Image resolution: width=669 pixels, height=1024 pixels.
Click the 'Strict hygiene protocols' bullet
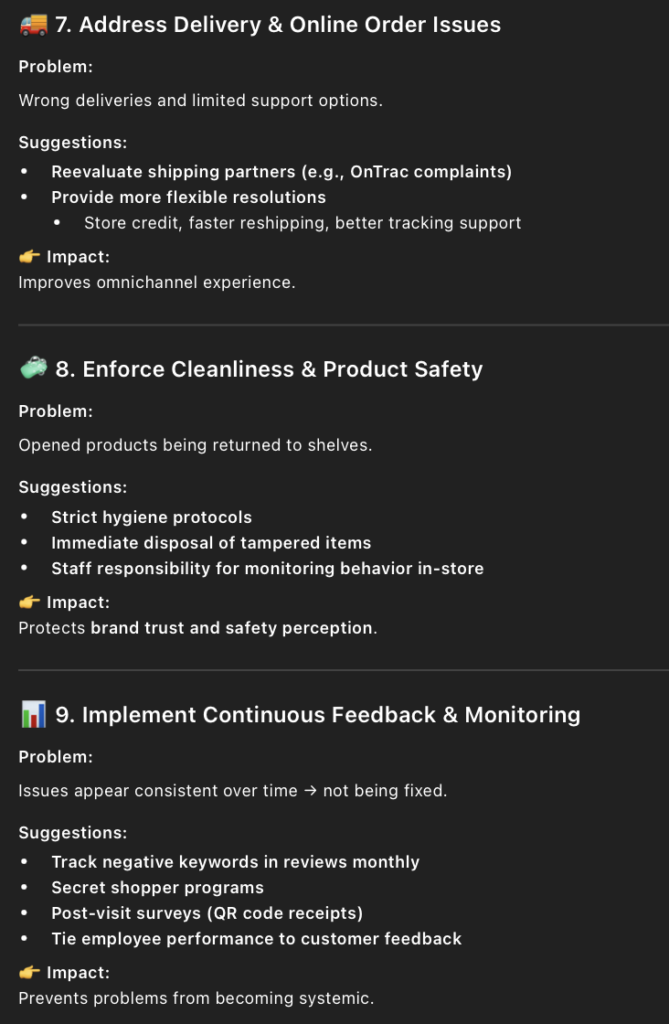151,517
